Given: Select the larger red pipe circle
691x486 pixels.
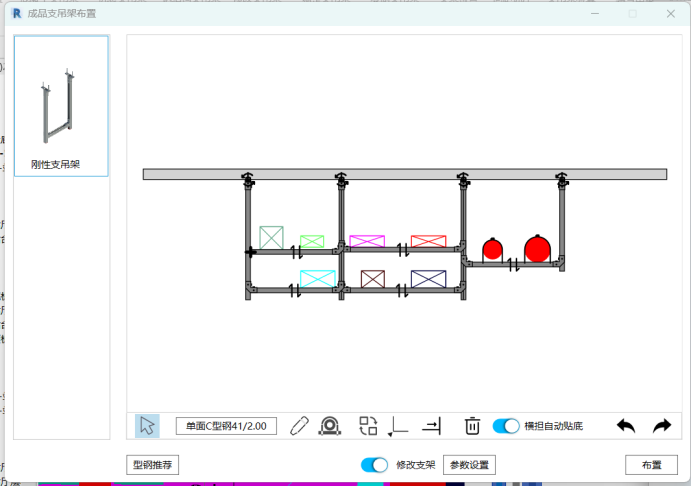Looking at the screenshot, I should (537, 249).
